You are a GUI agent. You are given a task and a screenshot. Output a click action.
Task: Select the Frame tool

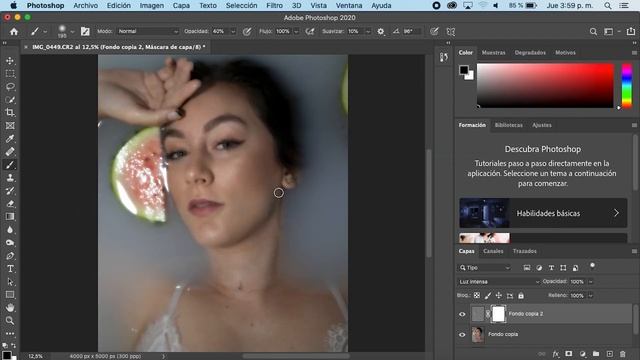point(10,126)
